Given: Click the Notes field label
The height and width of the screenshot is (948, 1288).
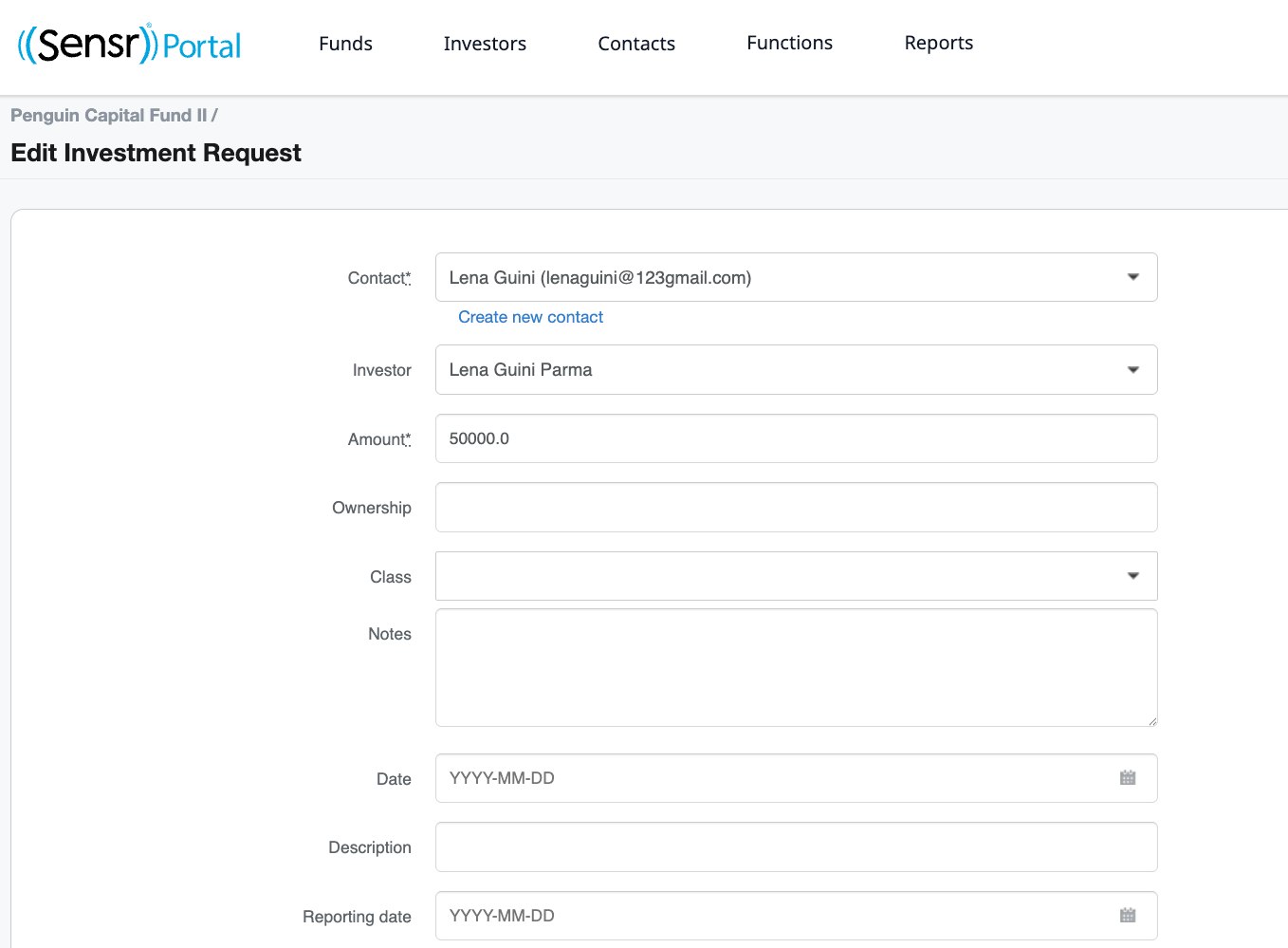Looking at the screenshot, I should pyautogui.click(x=390, y=634).
